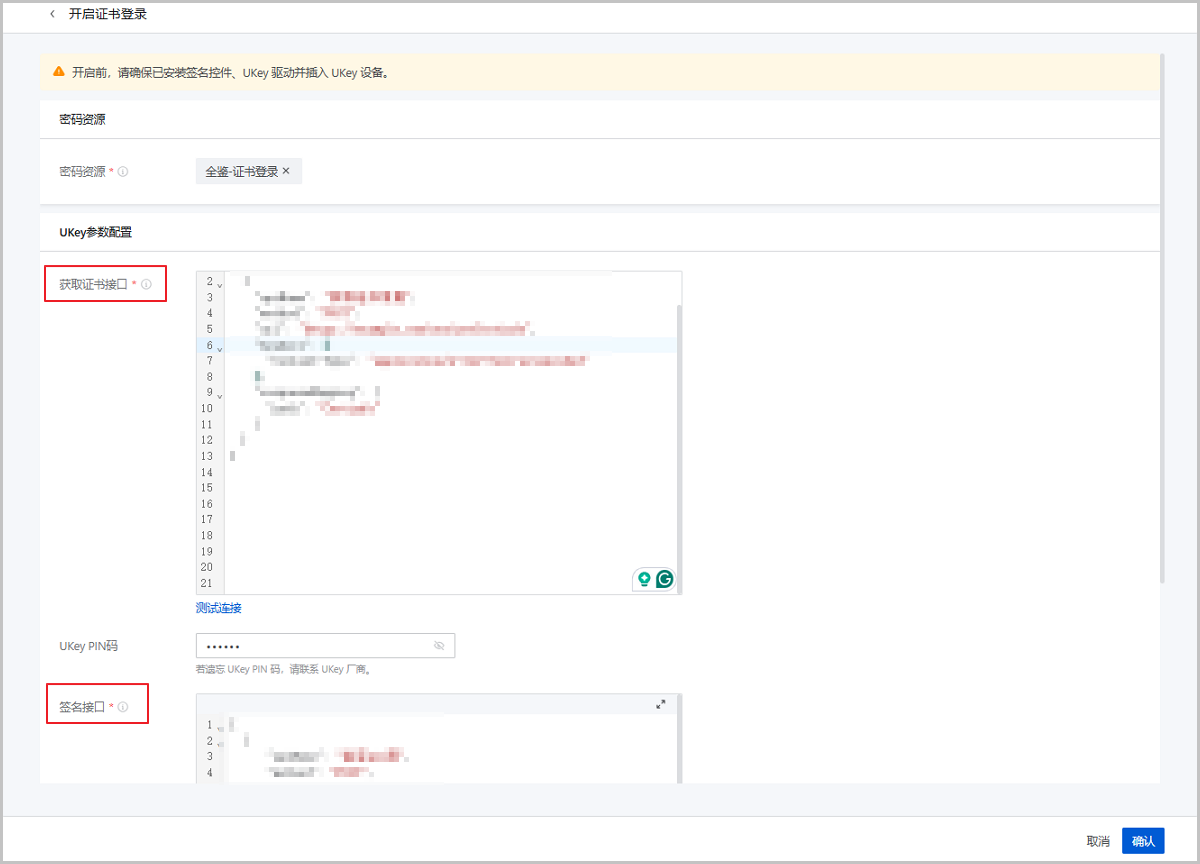Click the orange warning icon in banner
The image size is (1200, 864).
59,73
